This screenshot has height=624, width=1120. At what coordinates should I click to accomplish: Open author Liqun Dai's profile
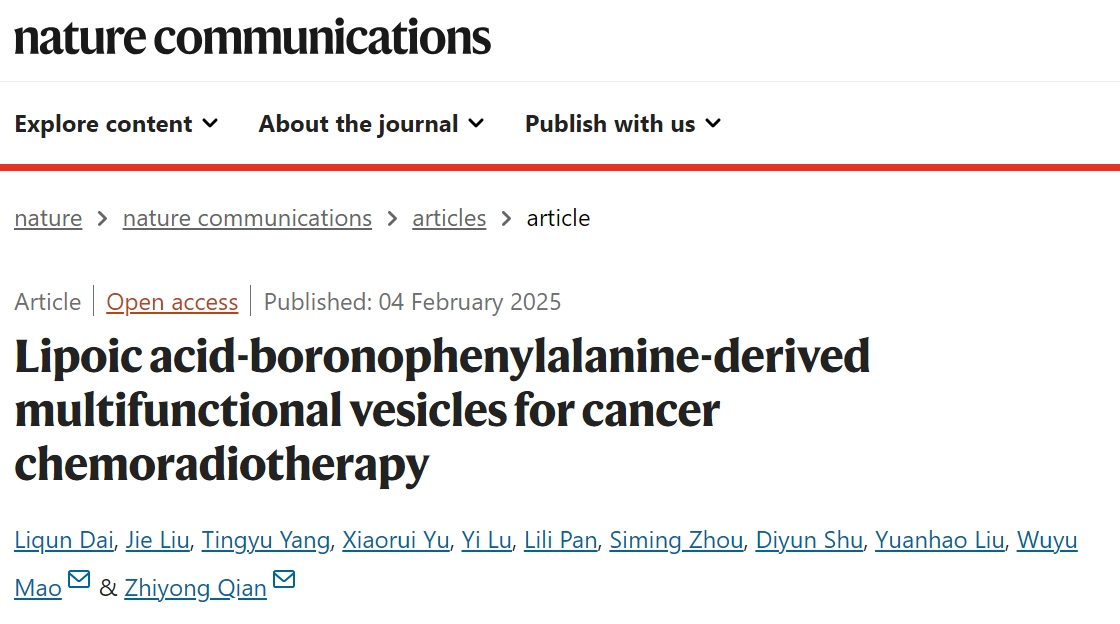click(65, 541)
